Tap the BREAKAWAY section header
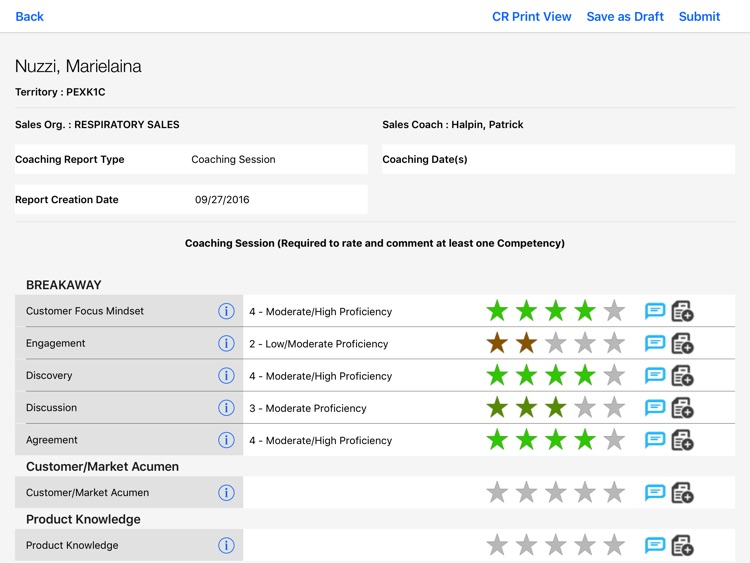 (64, 285)
